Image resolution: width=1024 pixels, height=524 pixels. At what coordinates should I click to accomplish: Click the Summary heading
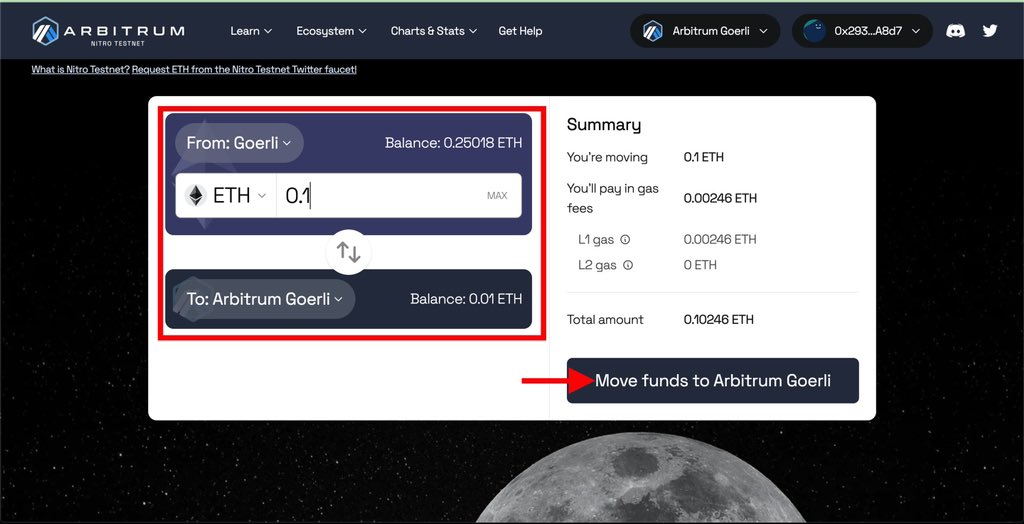click(603, 125)
